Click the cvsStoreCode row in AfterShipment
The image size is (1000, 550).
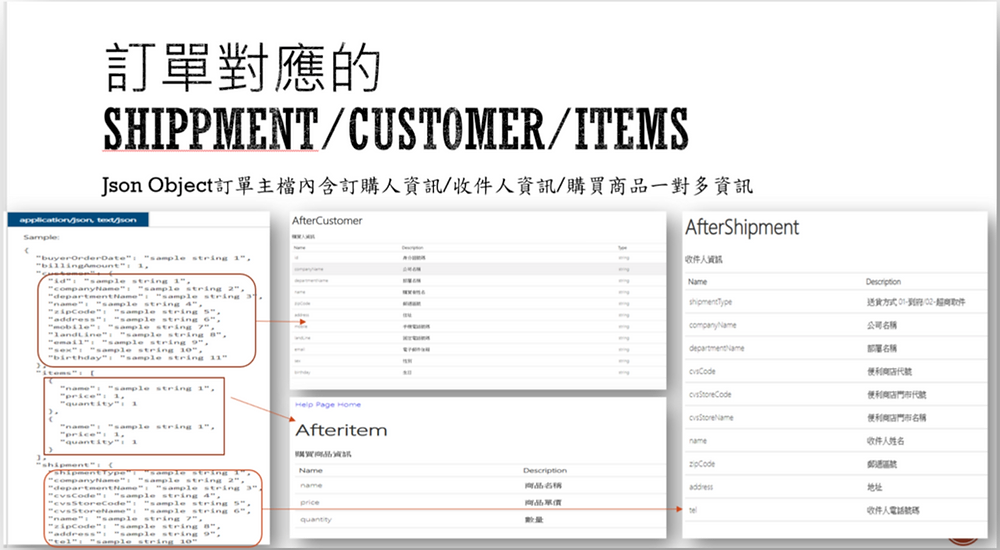coord(836,394)
